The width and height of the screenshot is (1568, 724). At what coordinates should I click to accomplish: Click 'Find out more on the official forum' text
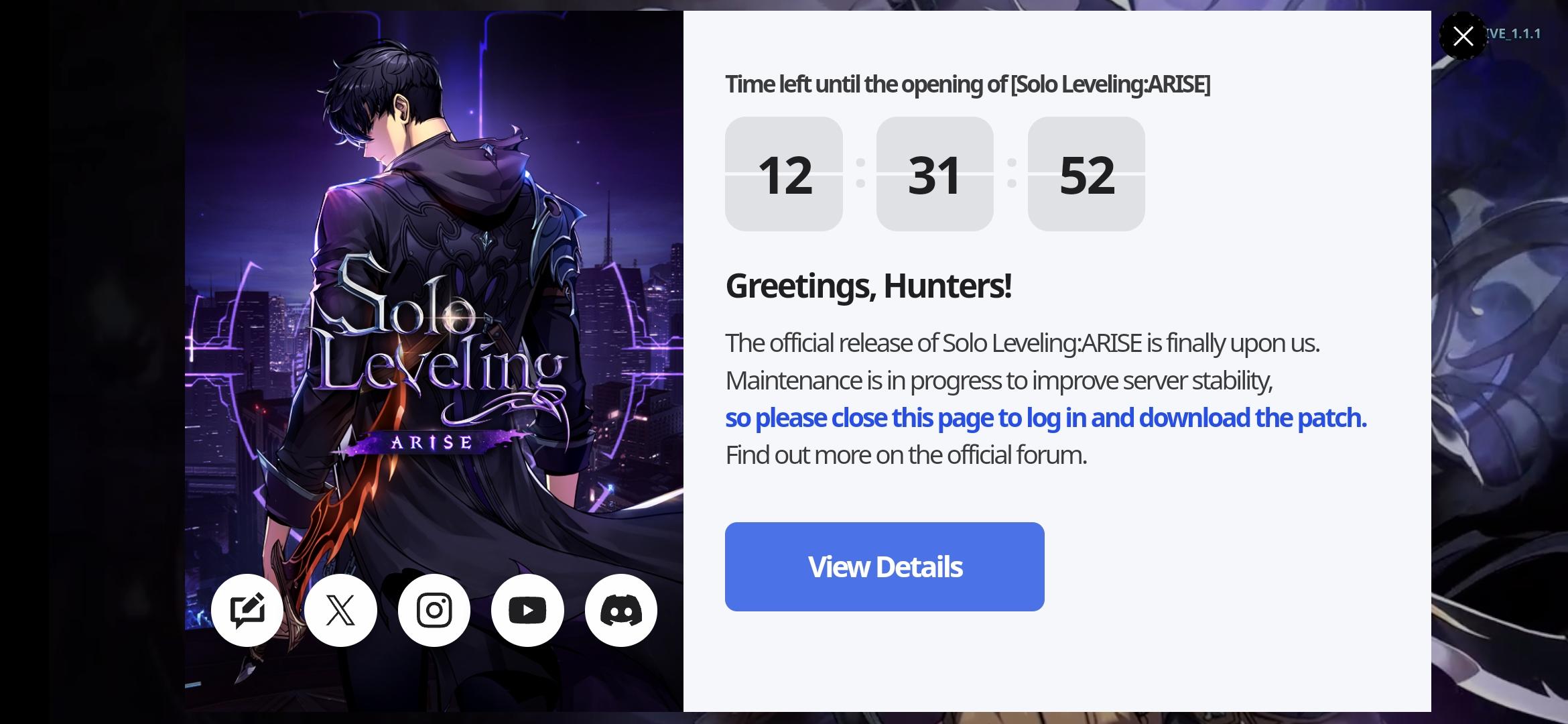pyautogui.click(x=906, y=455)
